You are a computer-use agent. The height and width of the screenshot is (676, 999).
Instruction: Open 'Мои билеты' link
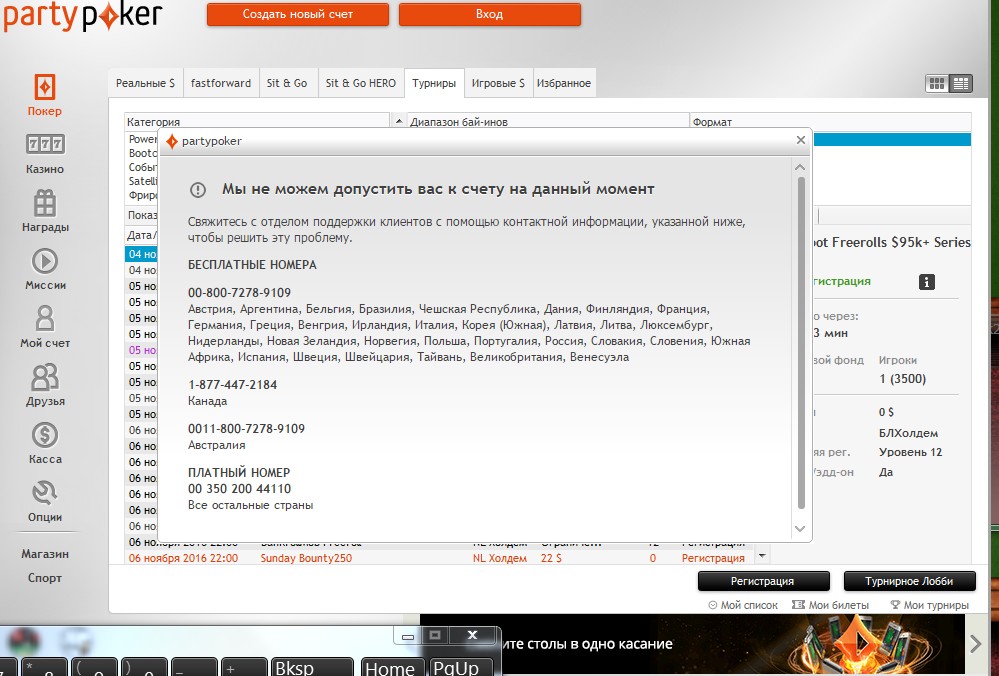coord(830,605)
